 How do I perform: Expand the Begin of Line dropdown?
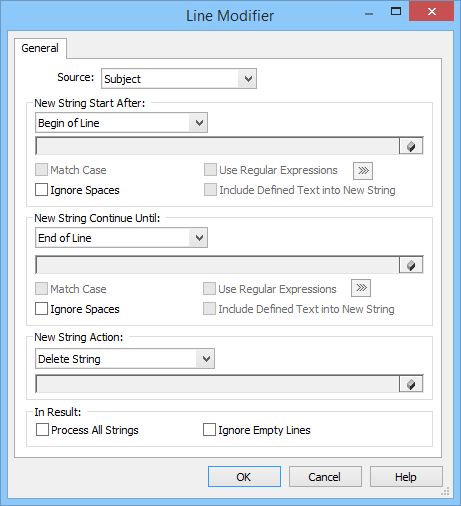[x=121, y=123]
